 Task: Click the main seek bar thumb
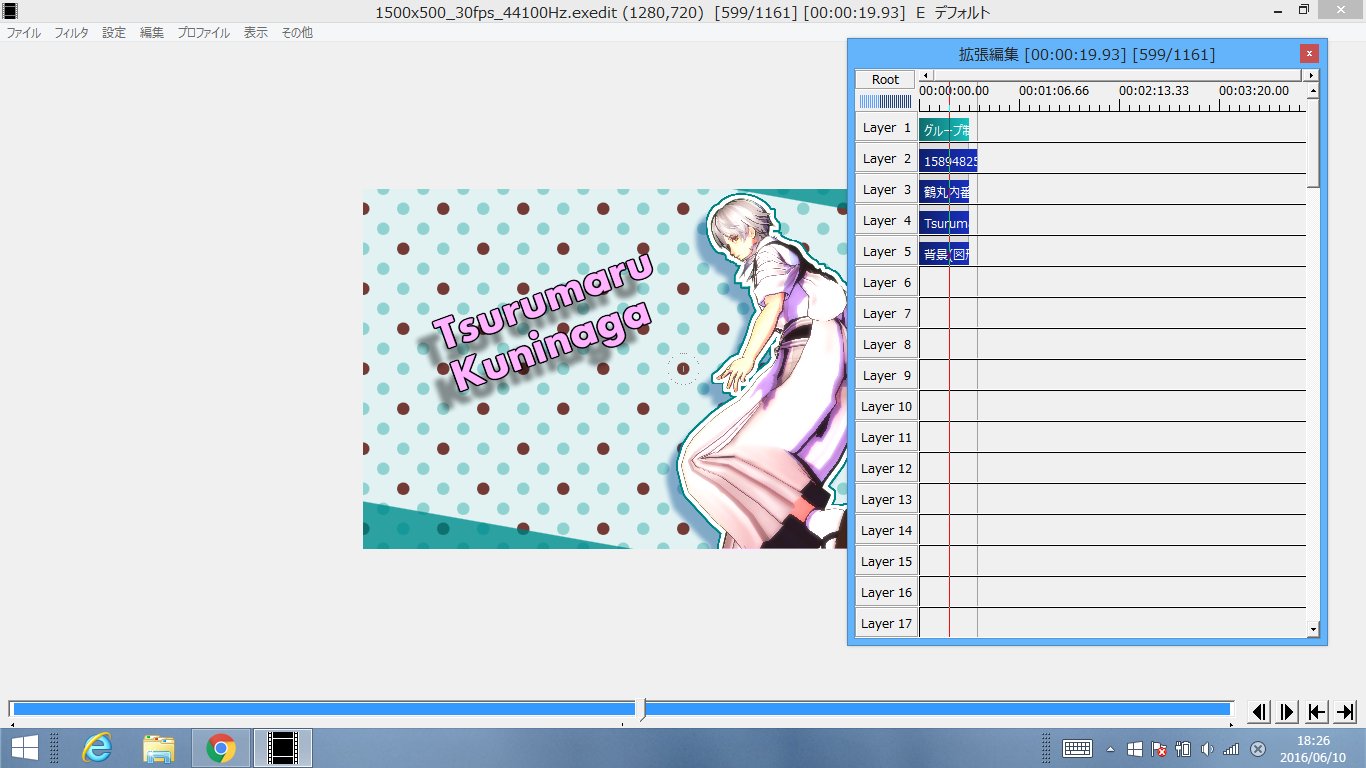(641, 709)
